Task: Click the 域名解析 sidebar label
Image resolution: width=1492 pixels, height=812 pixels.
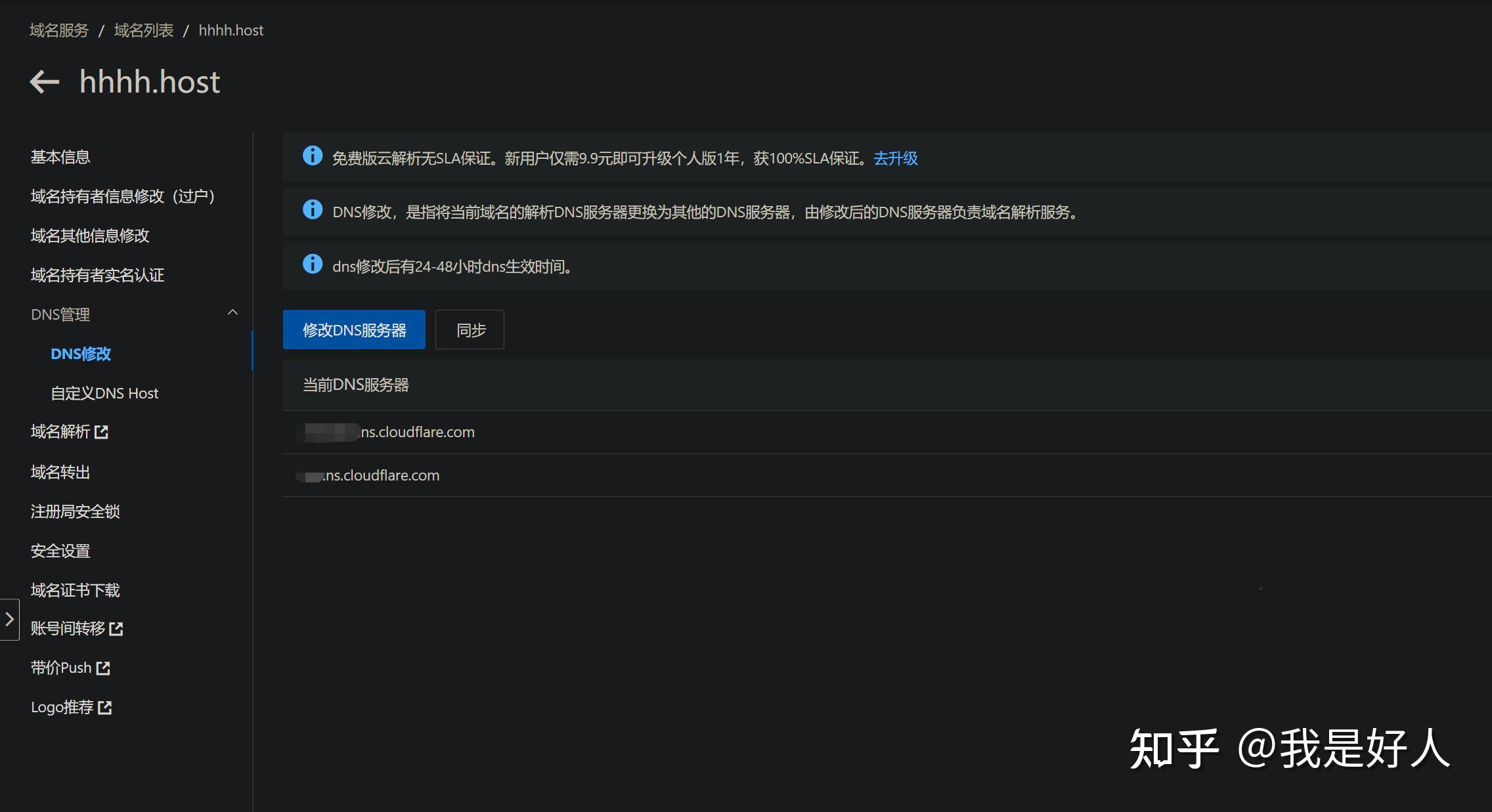Action: pos(60,431)
